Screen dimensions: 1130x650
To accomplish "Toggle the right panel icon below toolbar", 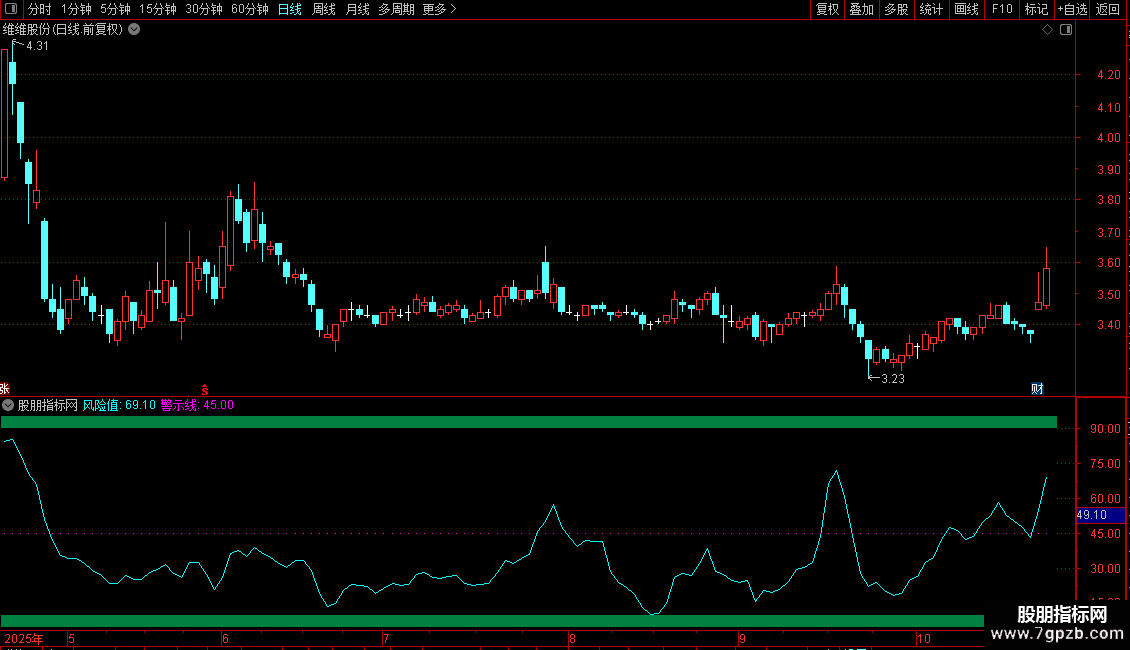I will click(x=1065, y=30).
